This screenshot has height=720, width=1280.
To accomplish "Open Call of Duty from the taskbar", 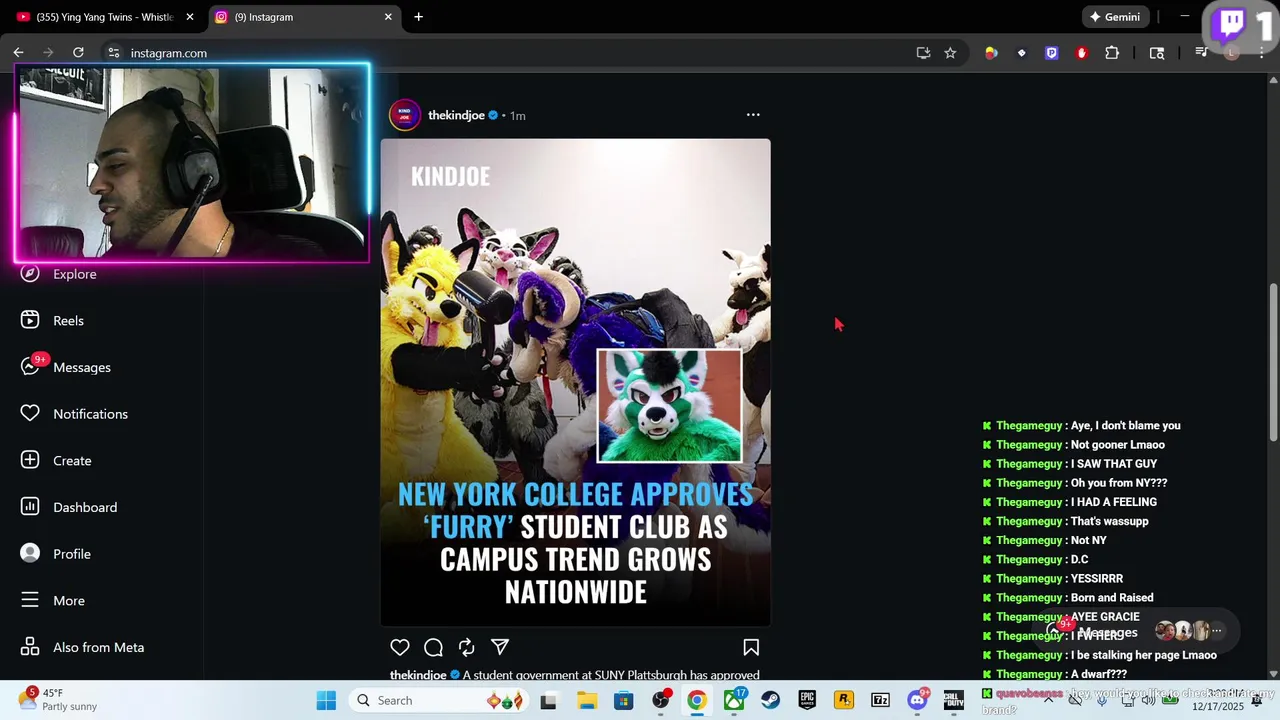I will tap(953, 700).
